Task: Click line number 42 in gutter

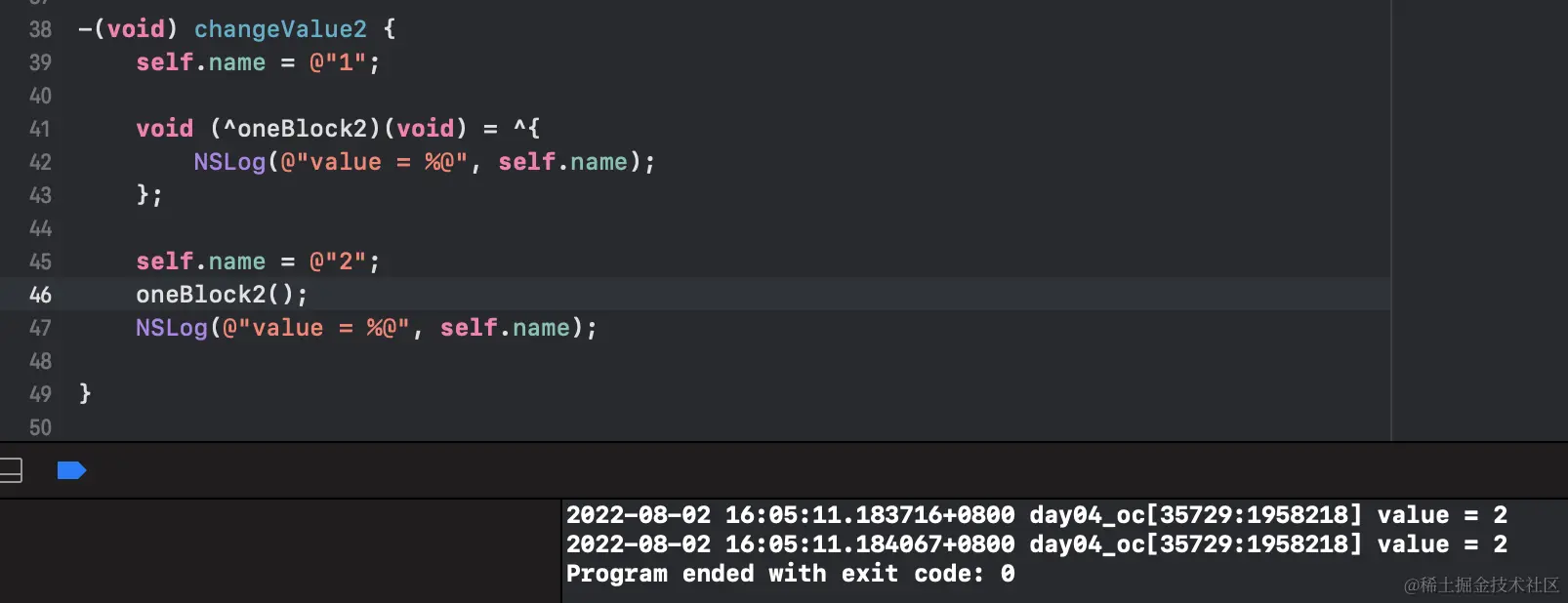Action: tap(40, 162)
